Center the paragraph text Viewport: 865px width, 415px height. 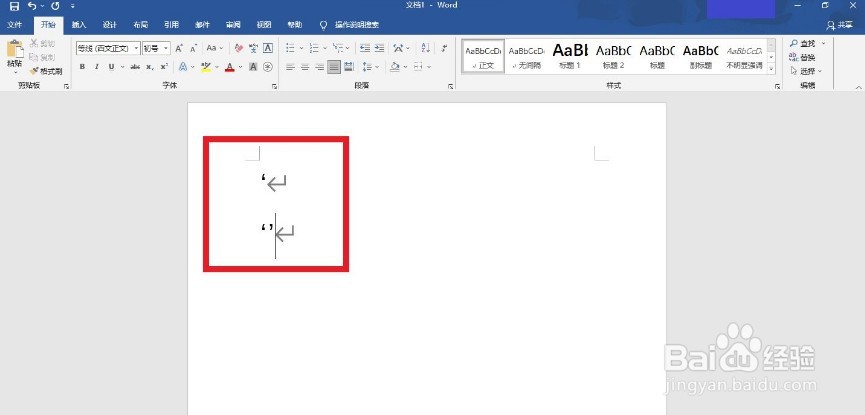(305, 67)
